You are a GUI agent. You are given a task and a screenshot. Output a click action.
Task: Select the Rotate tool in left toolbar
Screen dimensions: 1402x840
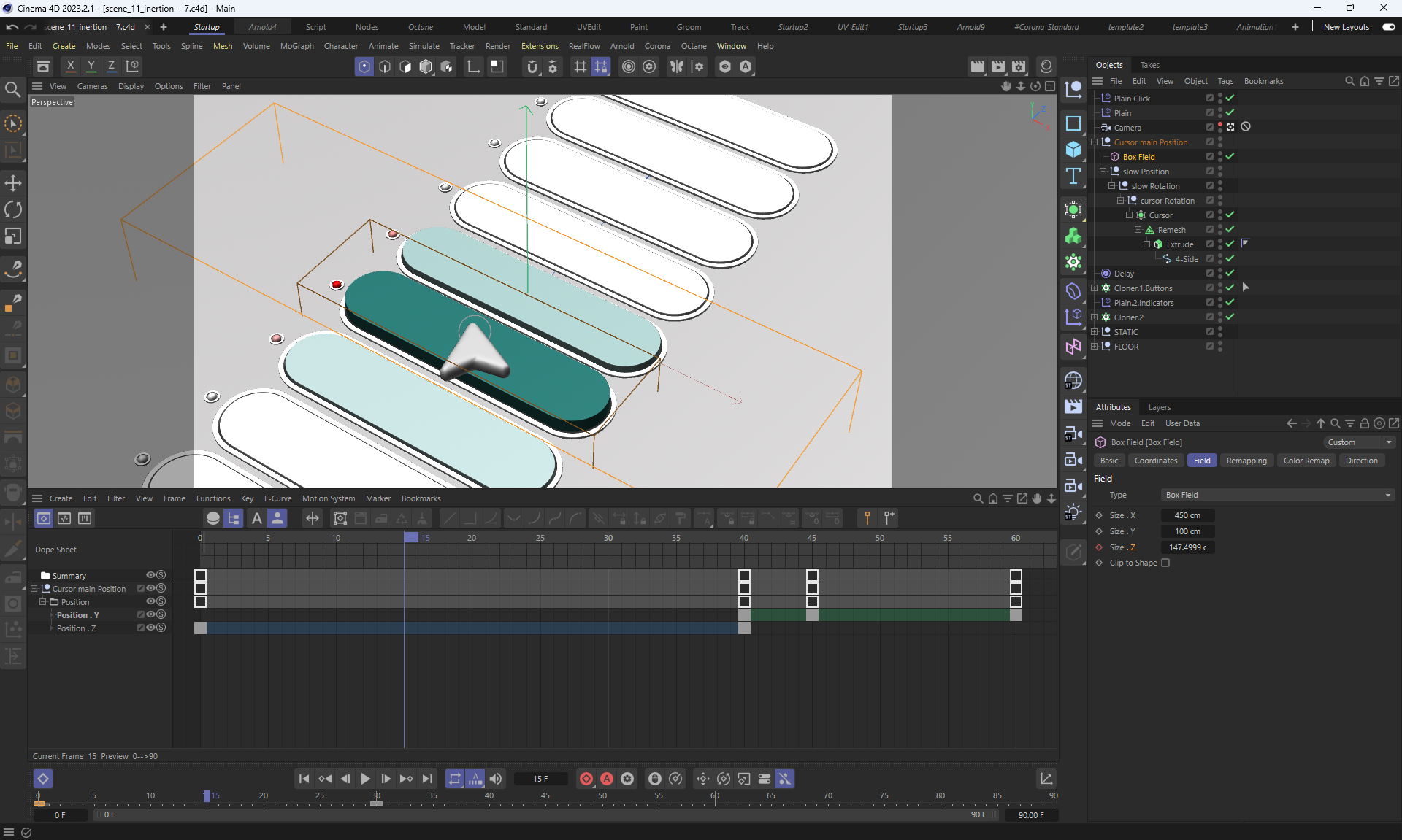(13, 210)
